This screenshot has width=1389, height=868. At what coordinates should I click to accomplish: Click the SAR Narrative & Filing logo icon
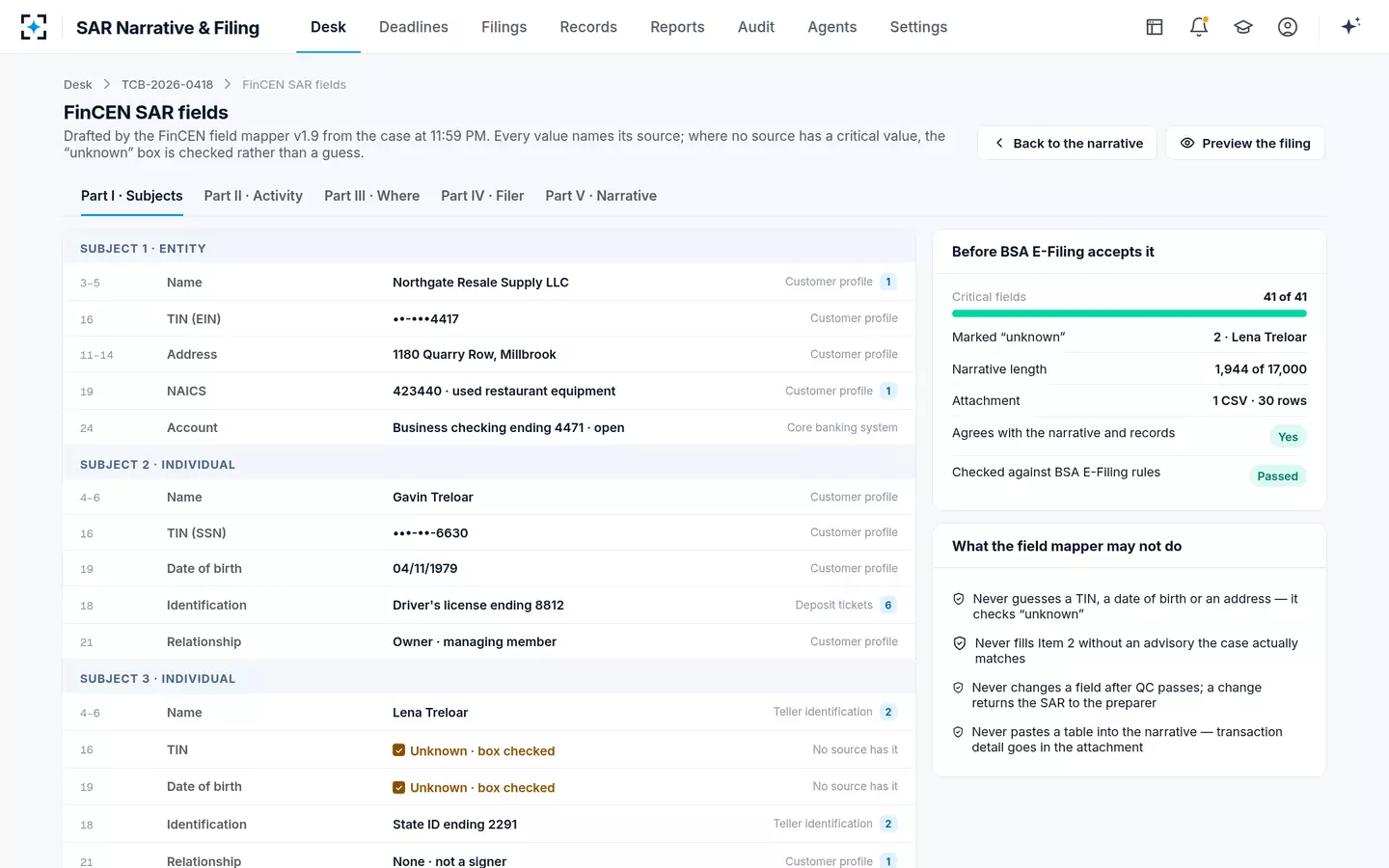tap(34, 27)
